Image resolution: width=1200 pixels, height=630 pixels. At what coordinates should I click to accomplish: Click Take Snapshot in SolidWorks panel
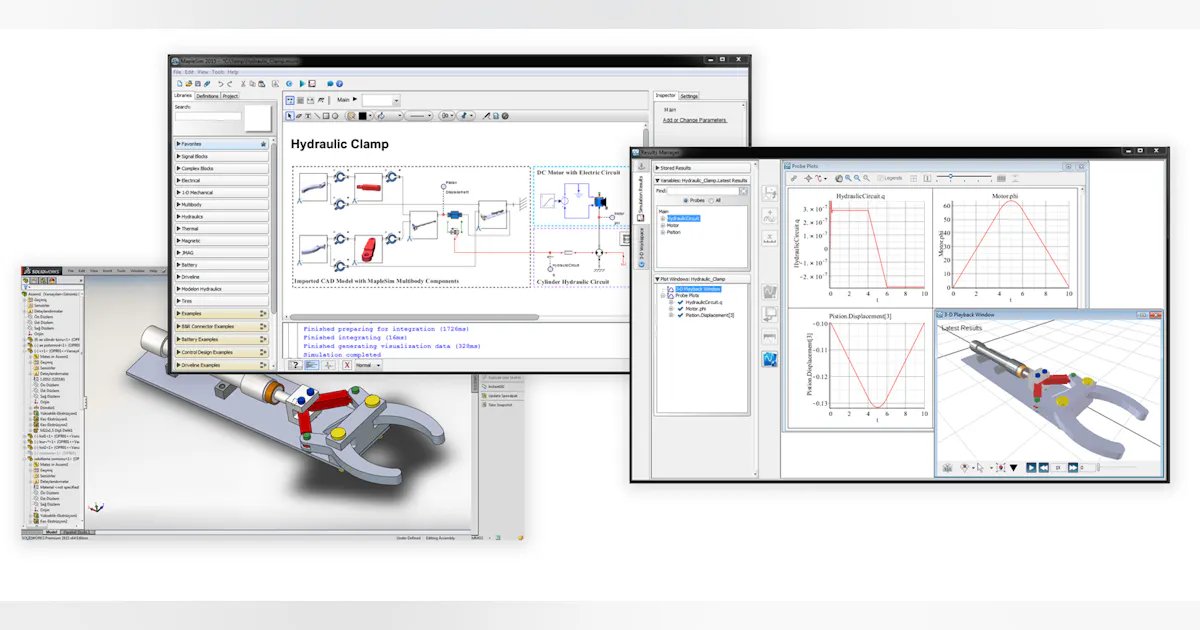click(500, 405)
